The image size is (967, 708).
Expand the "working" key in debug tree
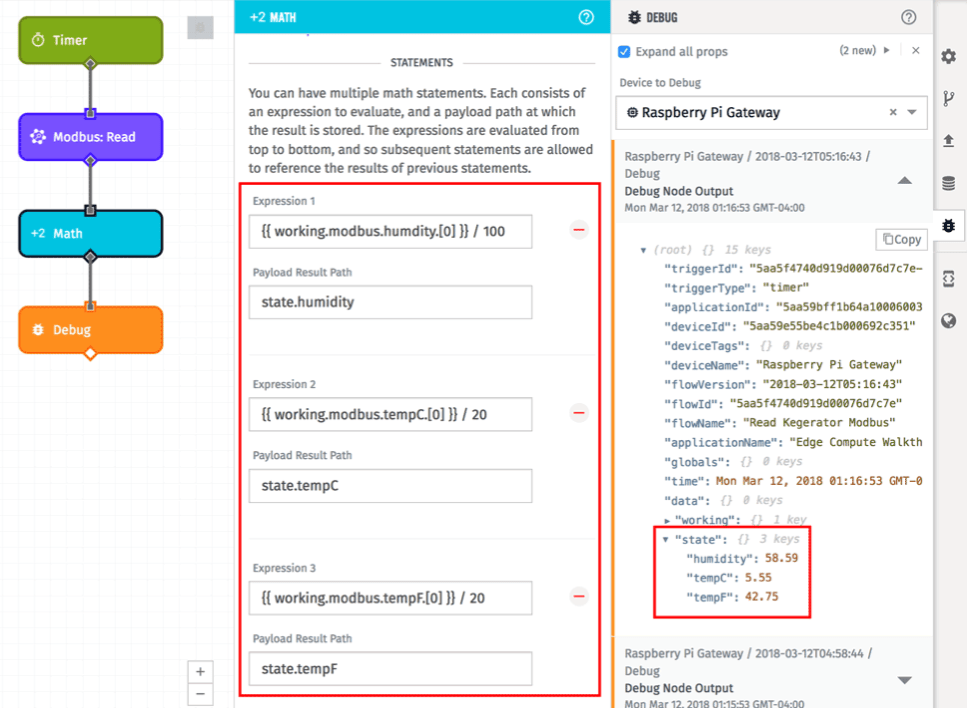tap(667, 521)
